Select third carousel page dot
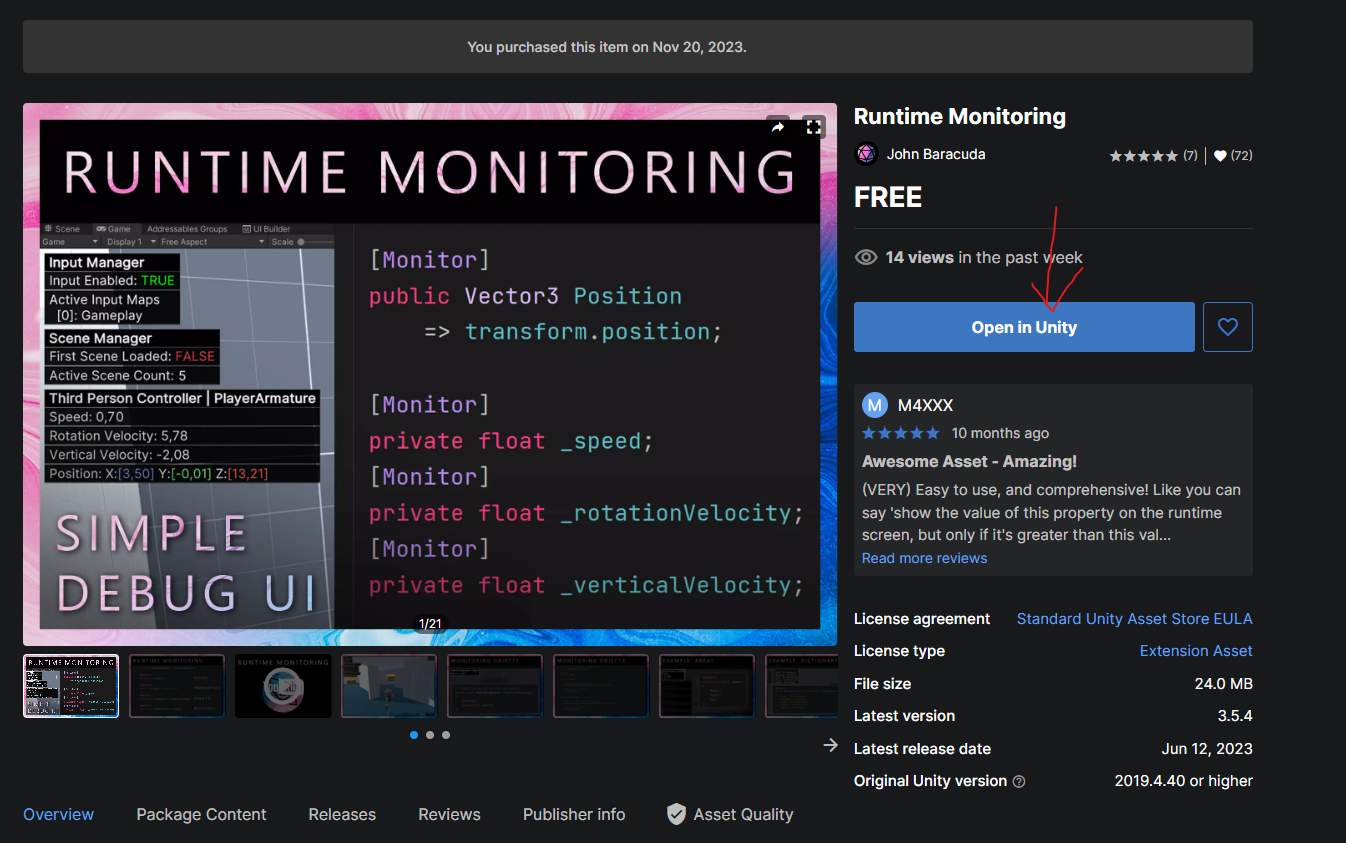This screenshot has height=843, width=1346. 446,735
